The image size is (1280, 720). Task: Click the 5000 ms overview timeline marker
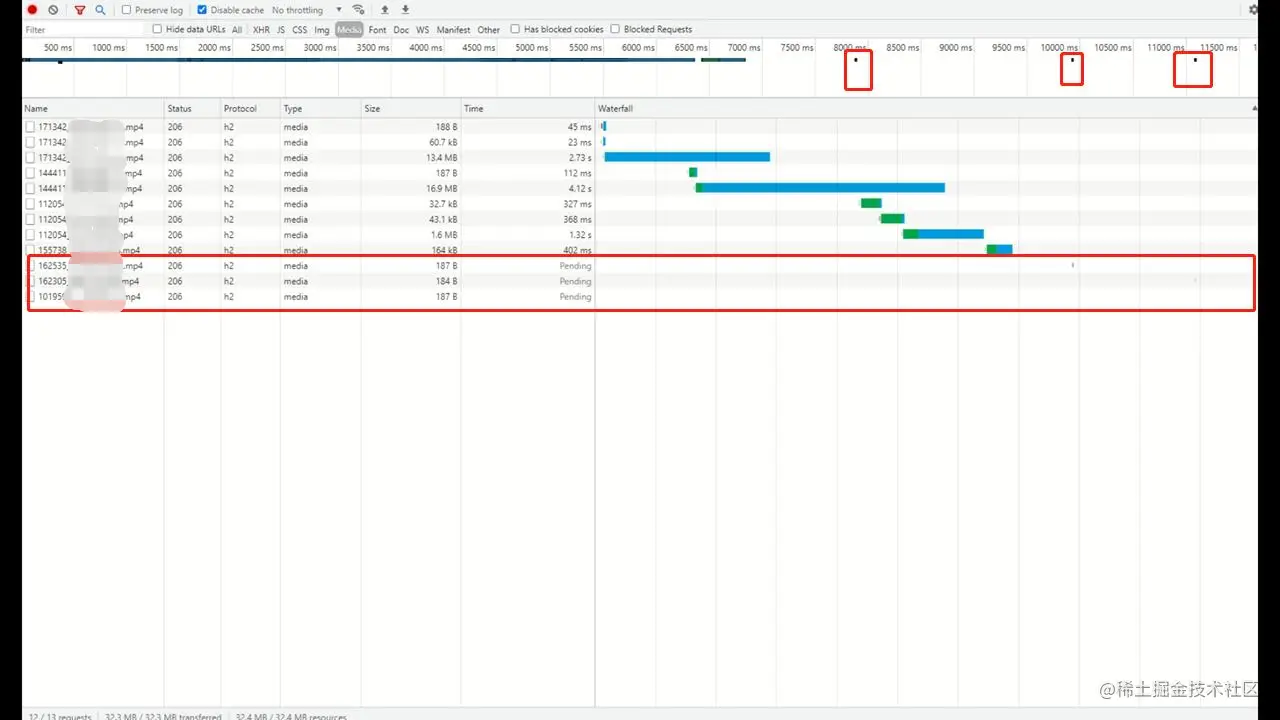pyautogui.click(x=531, y=48)
